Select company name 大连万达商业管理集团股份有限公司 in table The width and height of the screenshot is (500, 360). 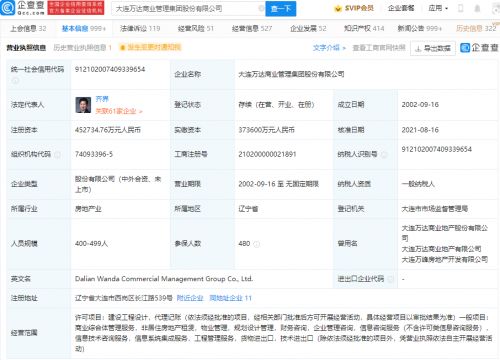coord(291,74)
